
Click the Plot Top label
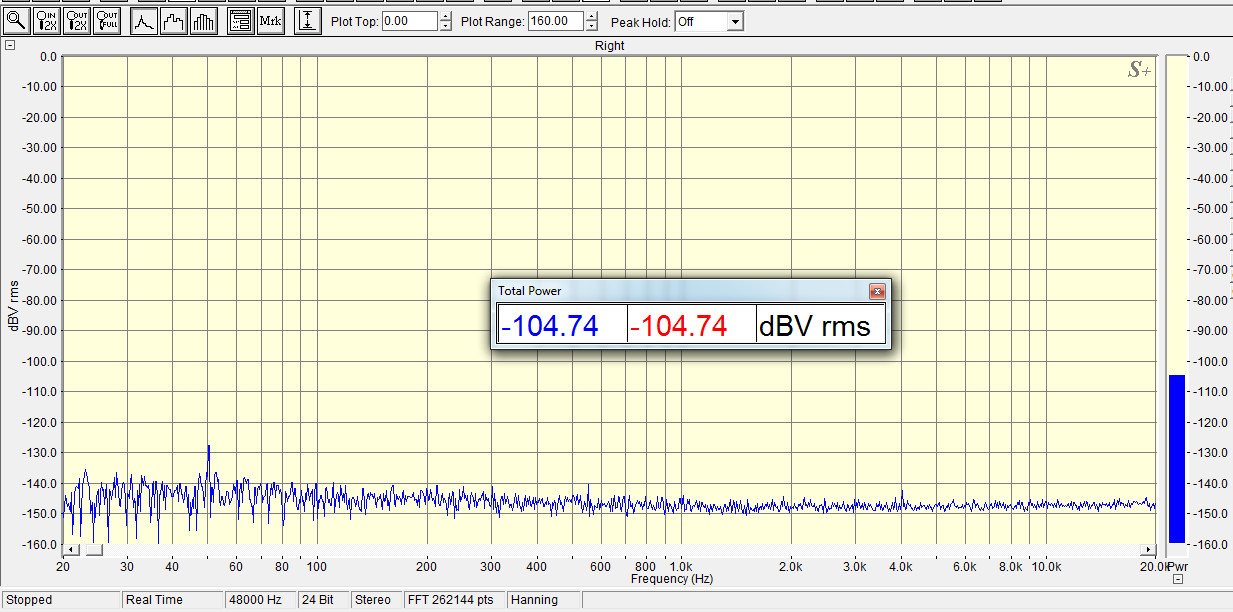(x=354, y=21)
